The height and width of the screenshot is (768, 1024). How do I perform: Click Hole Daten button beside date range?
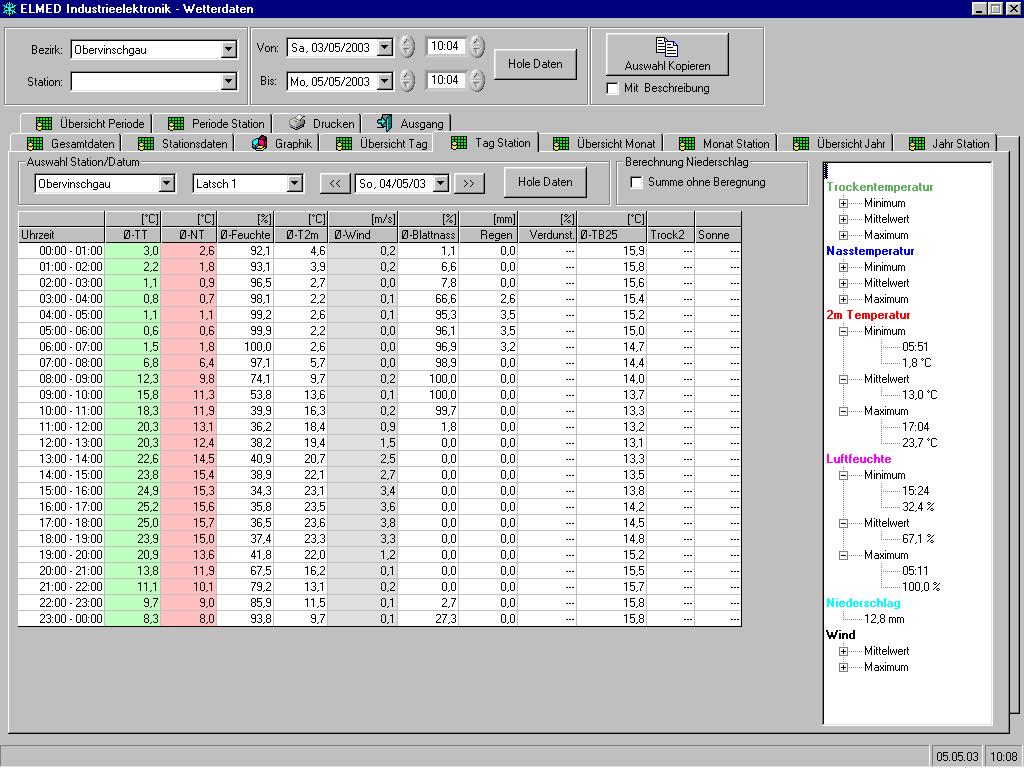[535, 64]
